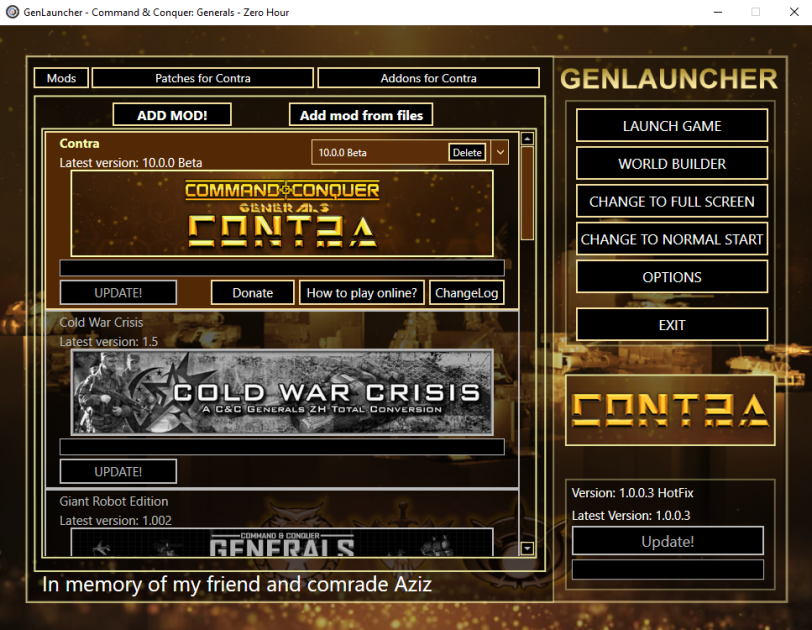
Task: Toggle Change to Full Screen mode
Action: 672,201
